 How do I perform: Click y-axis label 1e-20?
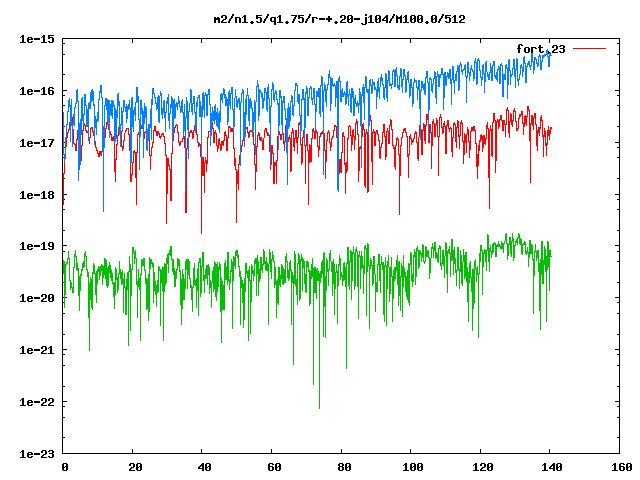37,298
